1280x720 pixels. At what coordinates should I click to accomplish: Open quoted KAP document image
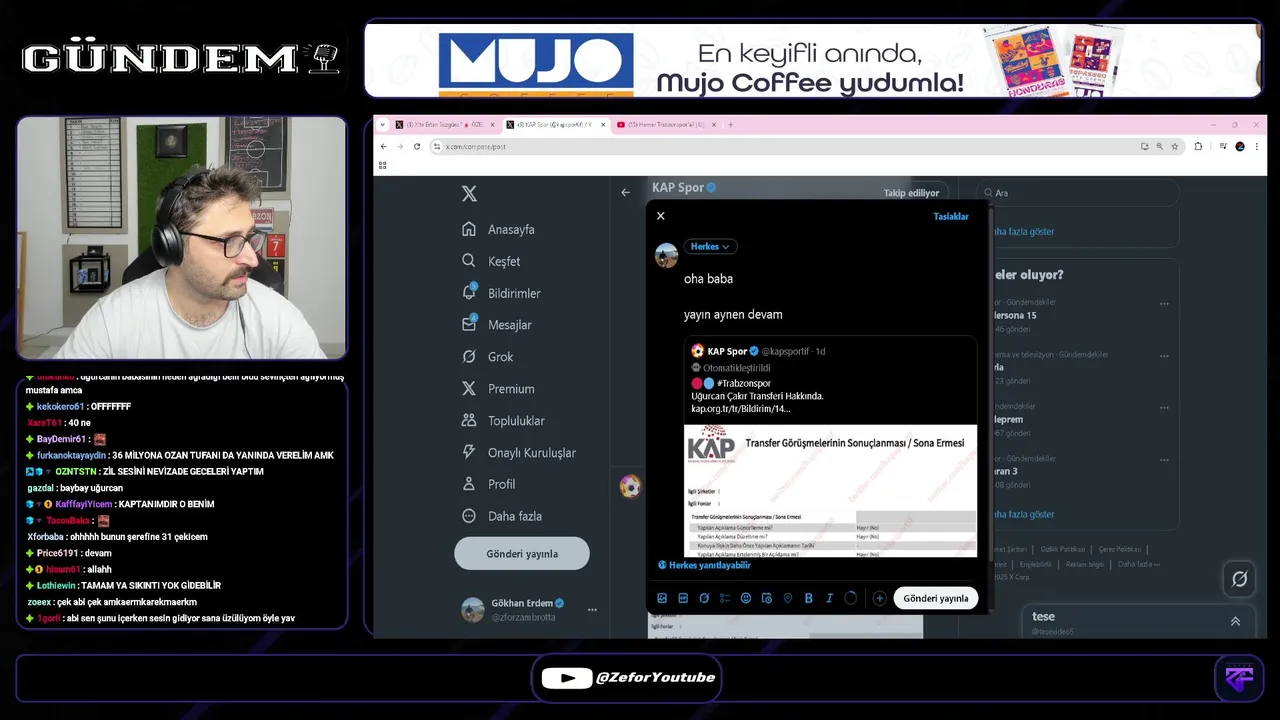830,491
